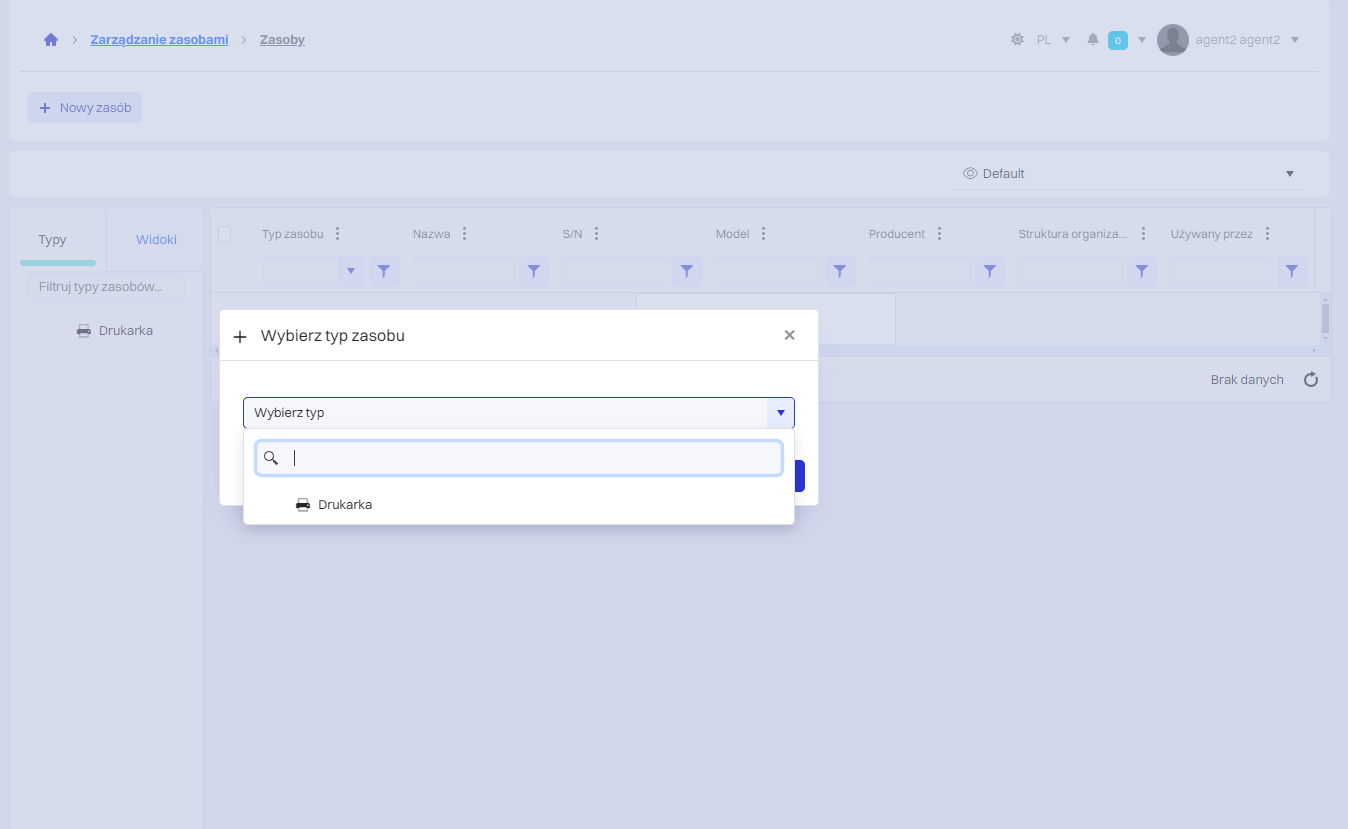Open the notifications bell
Screen dimensions: 1348x829
1093,40
